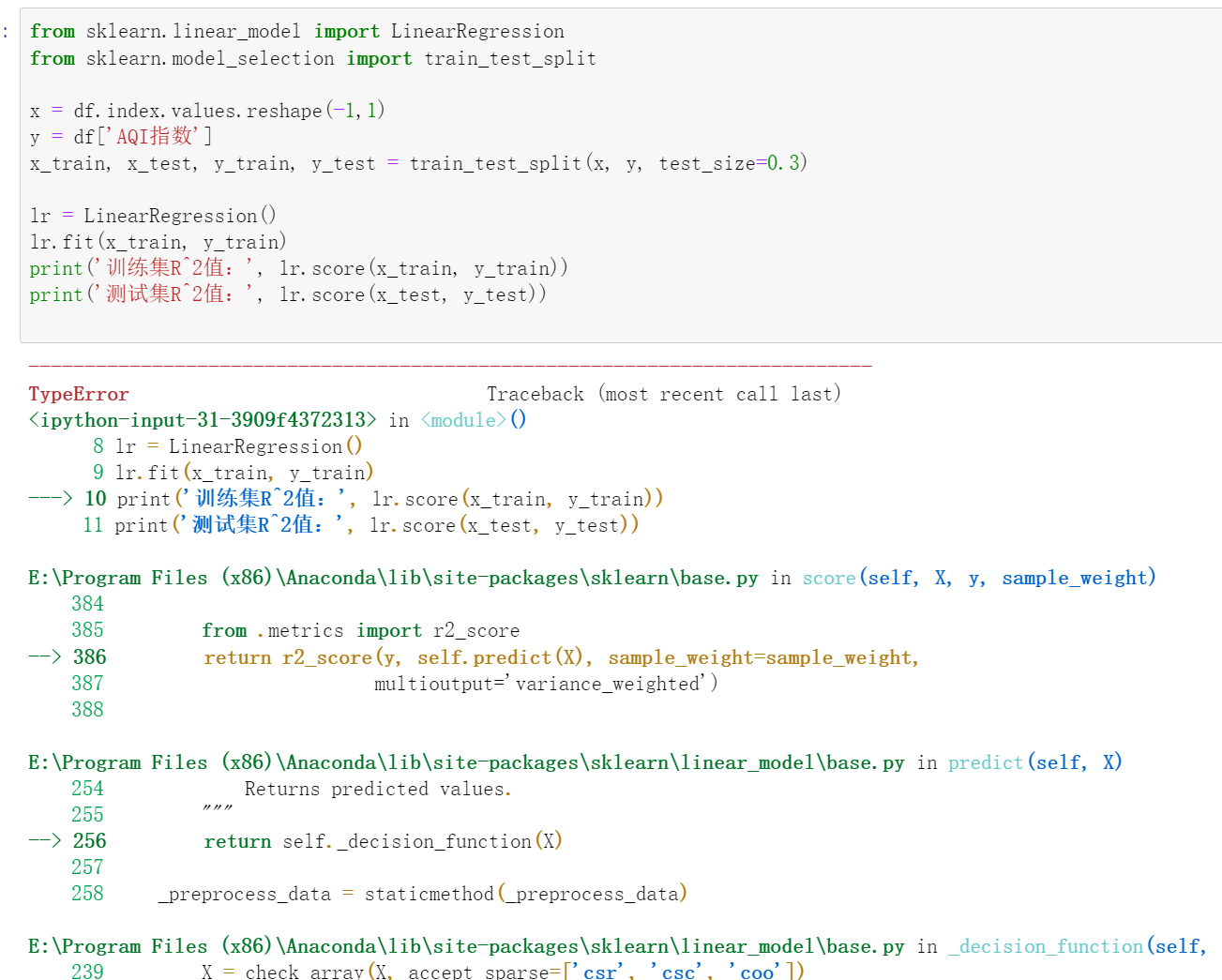This screenshot has width=1222, height=980.
Task: Click the <module>() link in the traceback
Action: (463, 419)
